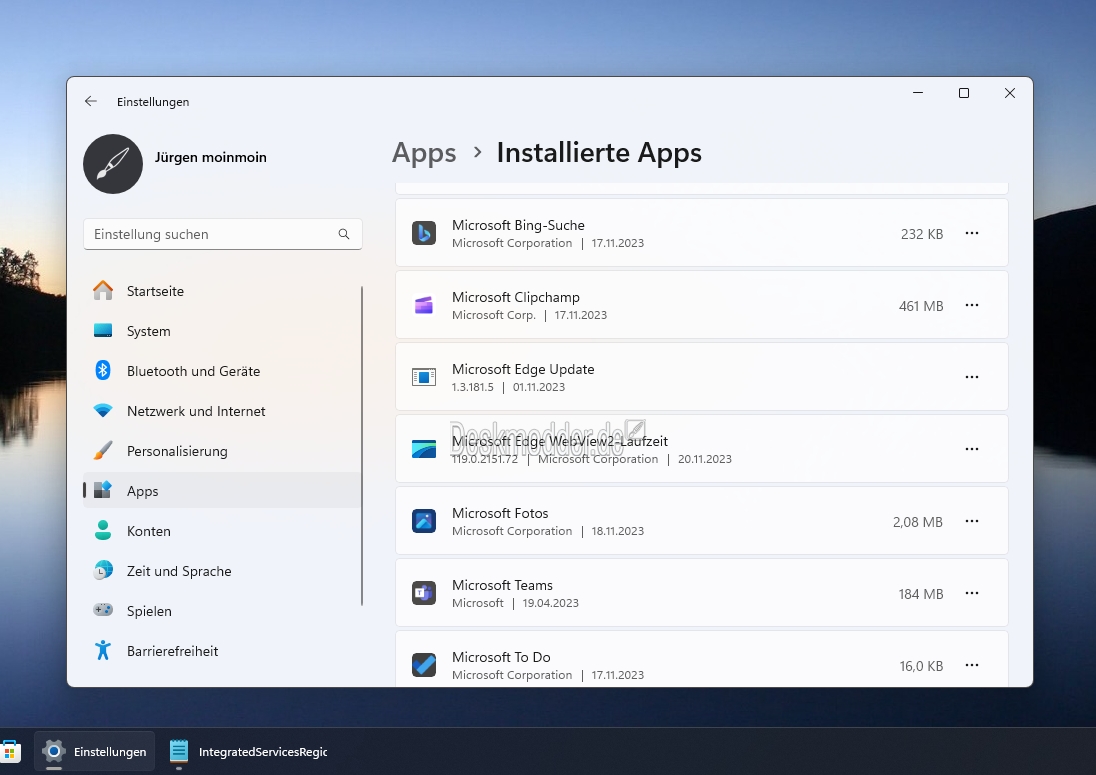Open the System settings page
The height and width of the screenshot is (775, 1096).
coord(222,331)
